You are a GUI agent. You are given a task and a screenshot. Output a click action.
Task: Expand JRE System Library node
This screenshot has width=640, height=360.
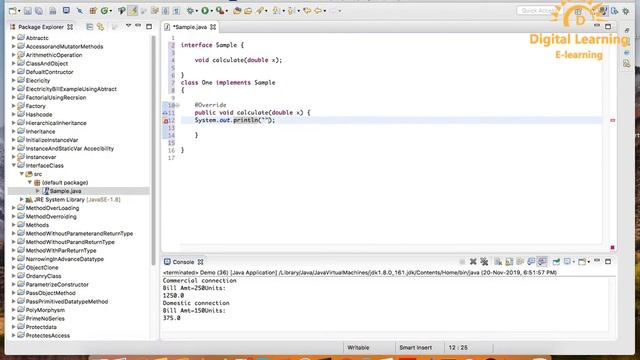tap(22, 200)
